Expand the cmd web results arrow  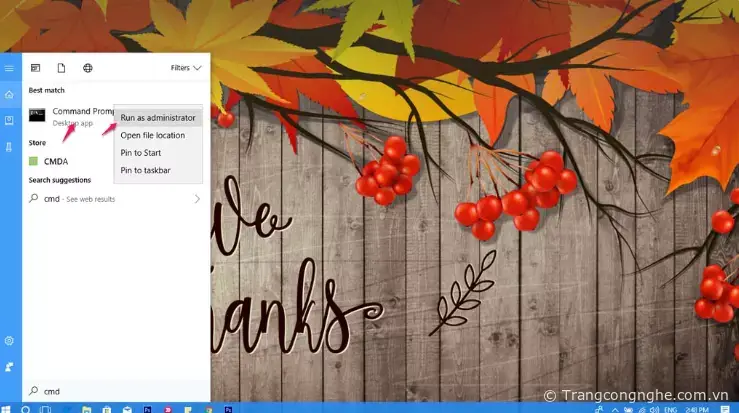coord(197,199)
